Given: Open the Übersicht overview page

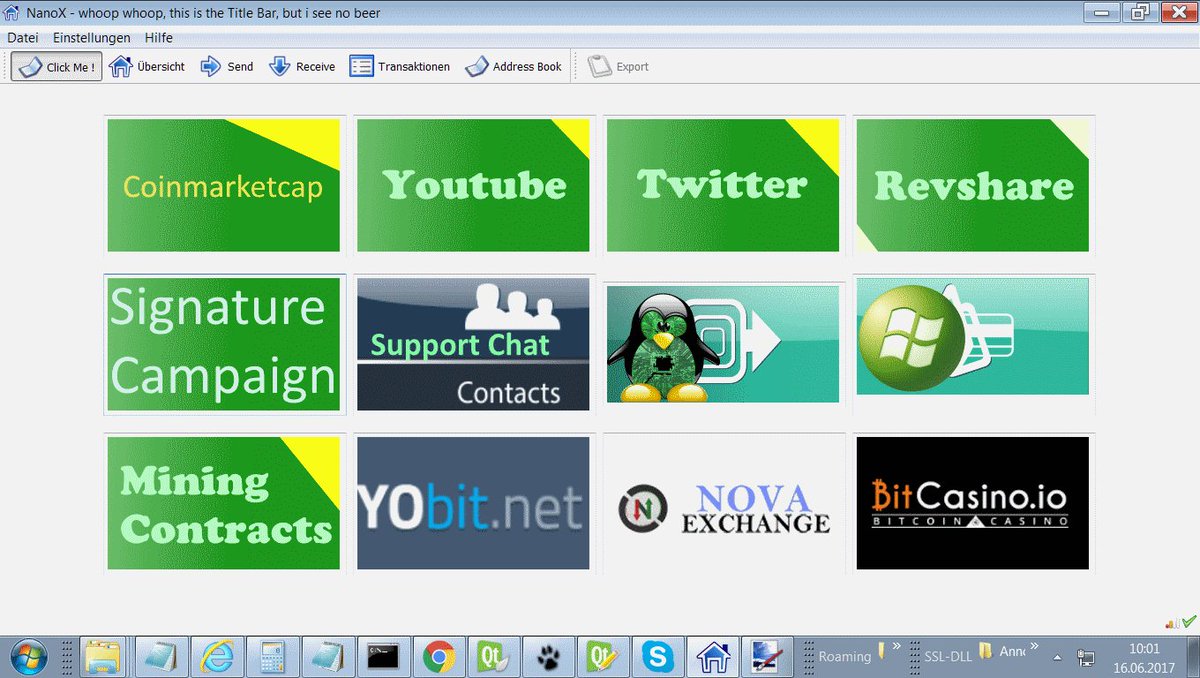Looking at the screenshot, I should [x=147, y=67].
